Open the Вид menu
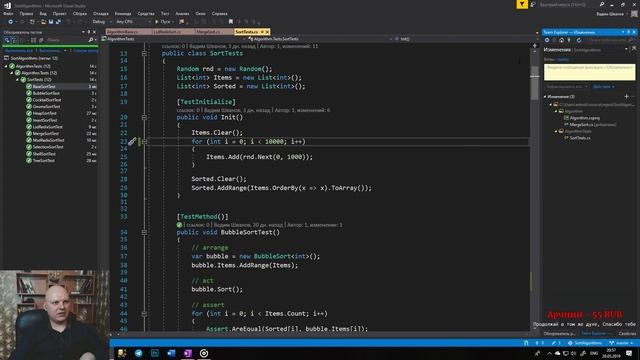 coord(43,13)
